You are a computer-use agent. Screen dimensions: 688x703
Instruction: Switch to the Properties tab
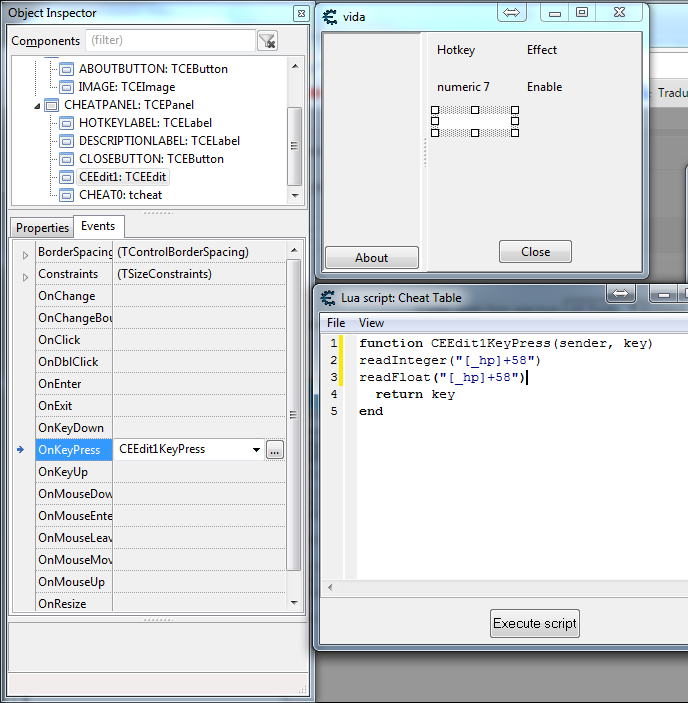(x=42, y=228)
